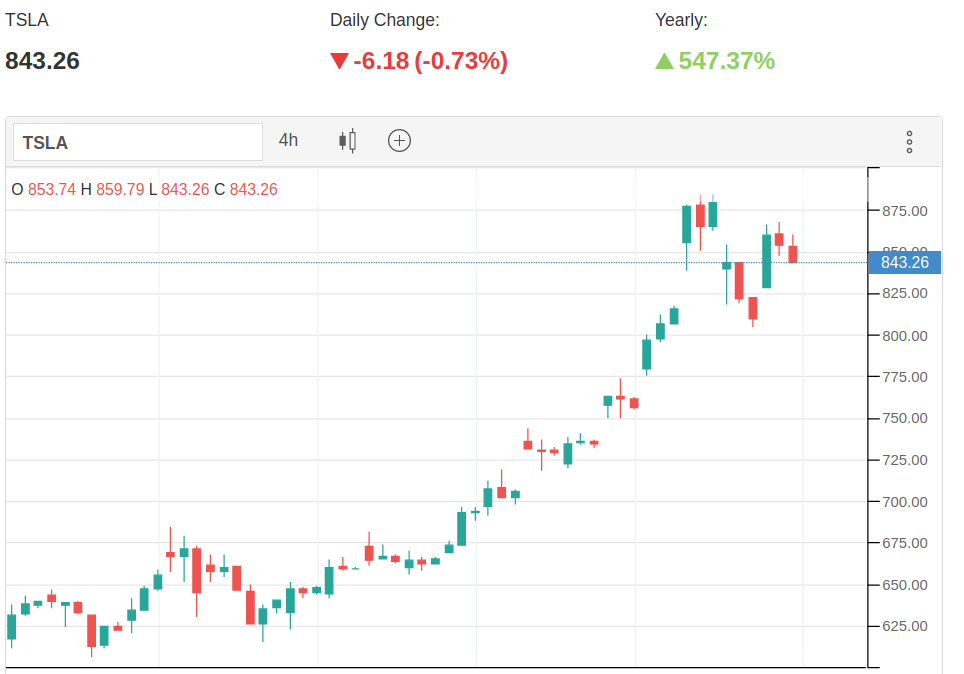964x674 pixels.
Task: Click the green up arrow by Yearly
Action: tap(664, 61)
